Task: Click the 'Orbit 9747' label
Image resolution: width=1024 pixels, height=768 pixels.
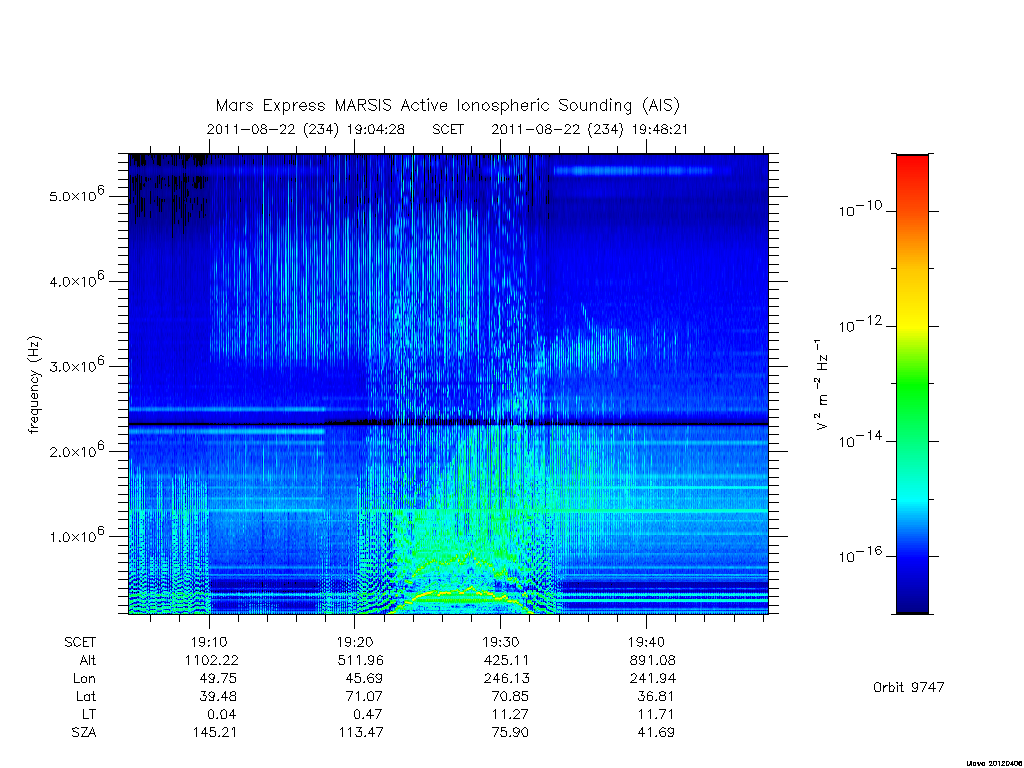Action: pyautogui.click(x=908, y=687)
